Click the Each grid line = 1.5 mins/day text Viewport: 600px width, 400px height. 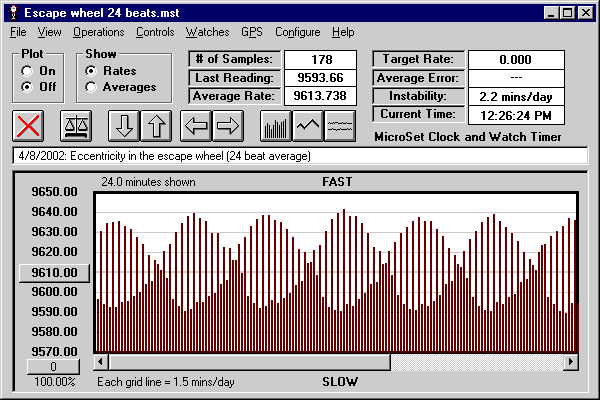166,382
